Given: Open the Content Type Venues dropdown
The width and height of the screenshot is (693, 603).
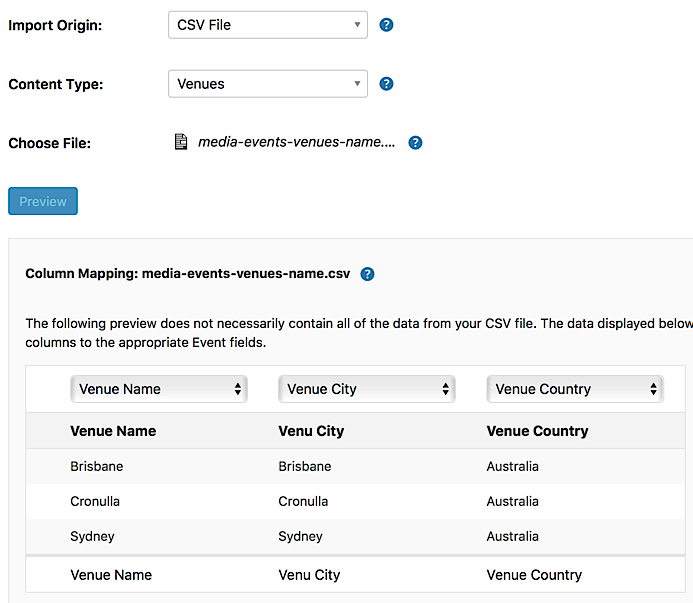Looking at the screenshot, I should tap(267, 84).
